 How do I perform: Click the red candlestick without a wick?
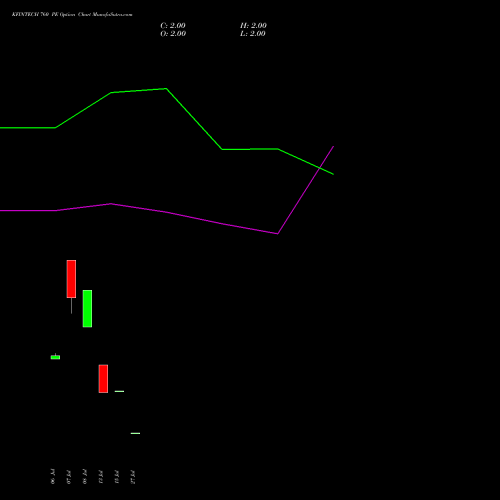(x=103, y=379)
